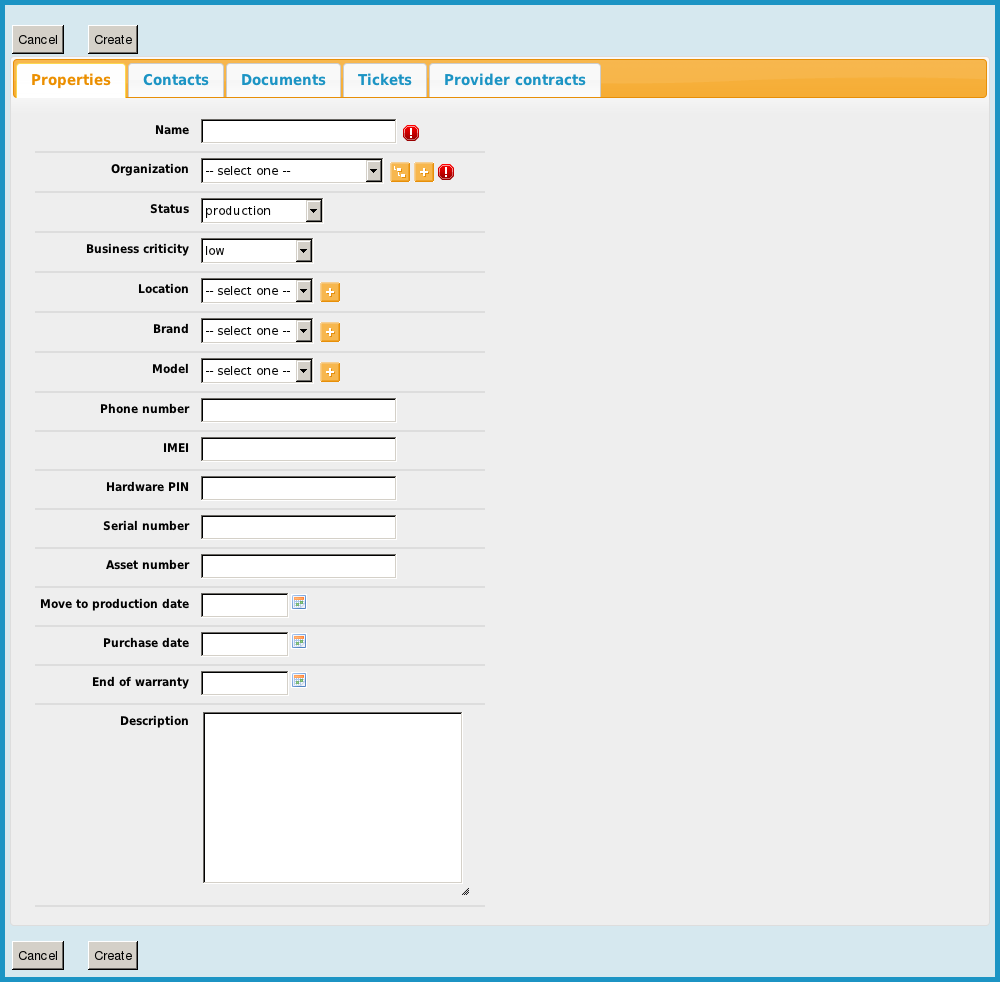Screen dimensions: 1000x982
Task: Open calendar for Move to production date
Action: coord(299,602)
